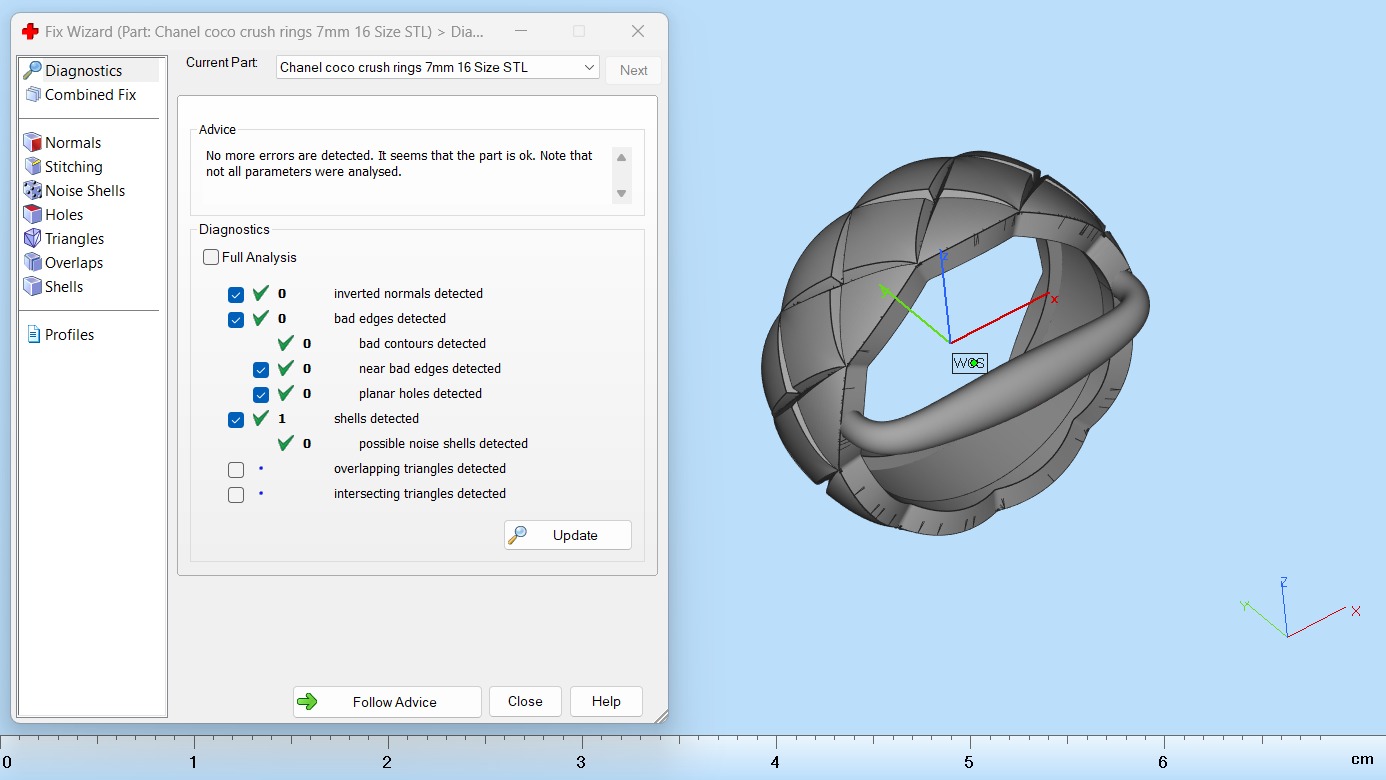Click the 'bad contours detected' label
1386x780 pixels.
pos(422,343)
